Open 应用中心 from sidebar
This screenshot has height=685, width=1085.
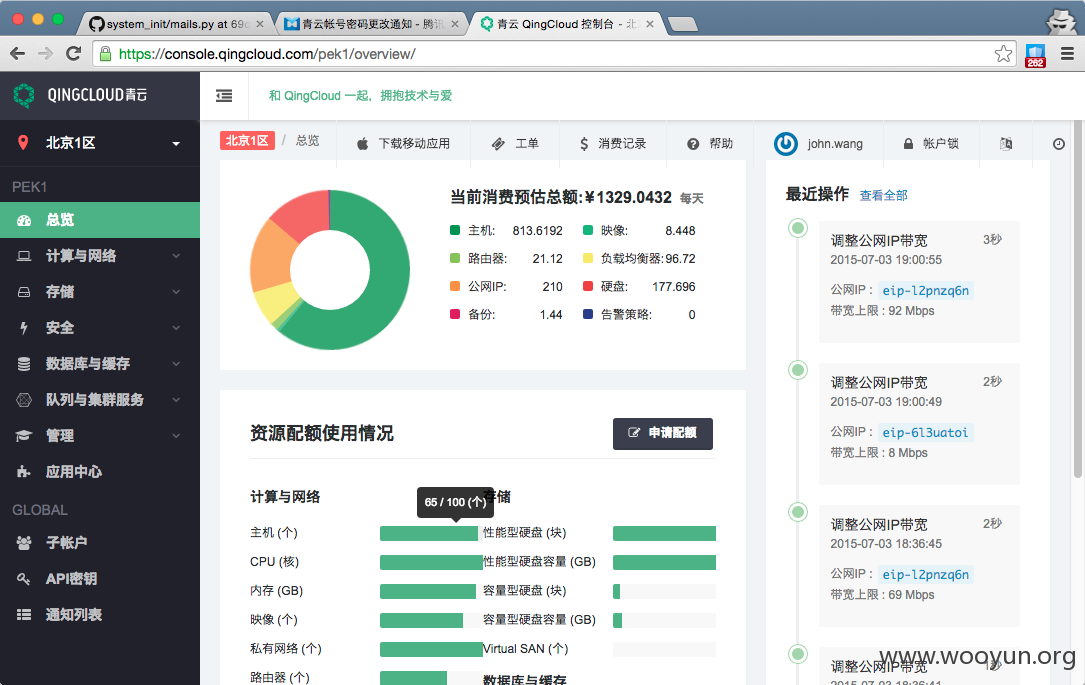pos(100,472)
